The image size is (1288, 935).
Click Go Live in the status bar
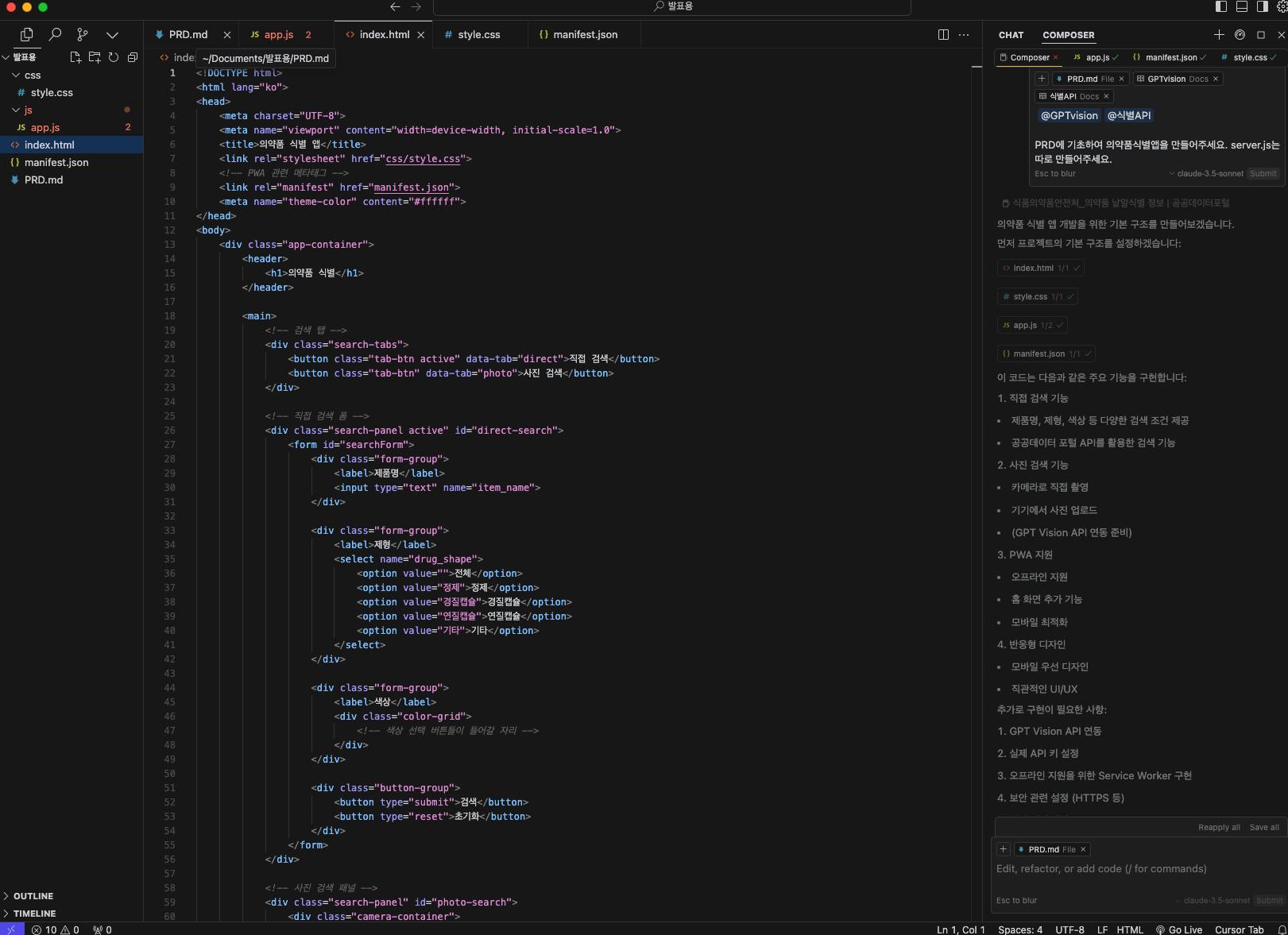click(x=1179, y=929)
